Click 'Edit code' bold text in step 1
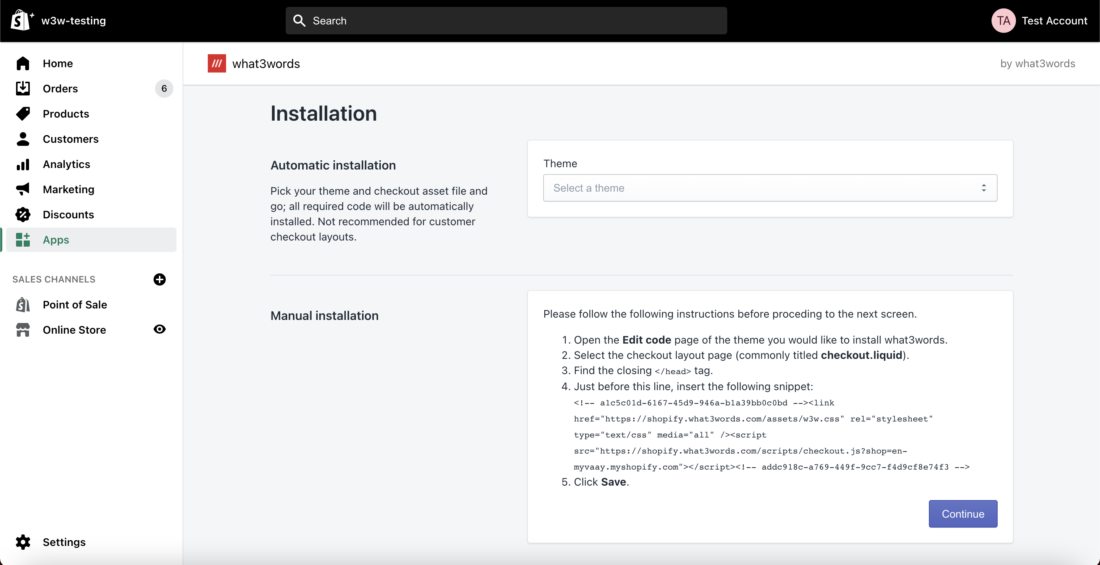Image resolution: width=1100 pixels, height=565 pixels. [647, 340]
